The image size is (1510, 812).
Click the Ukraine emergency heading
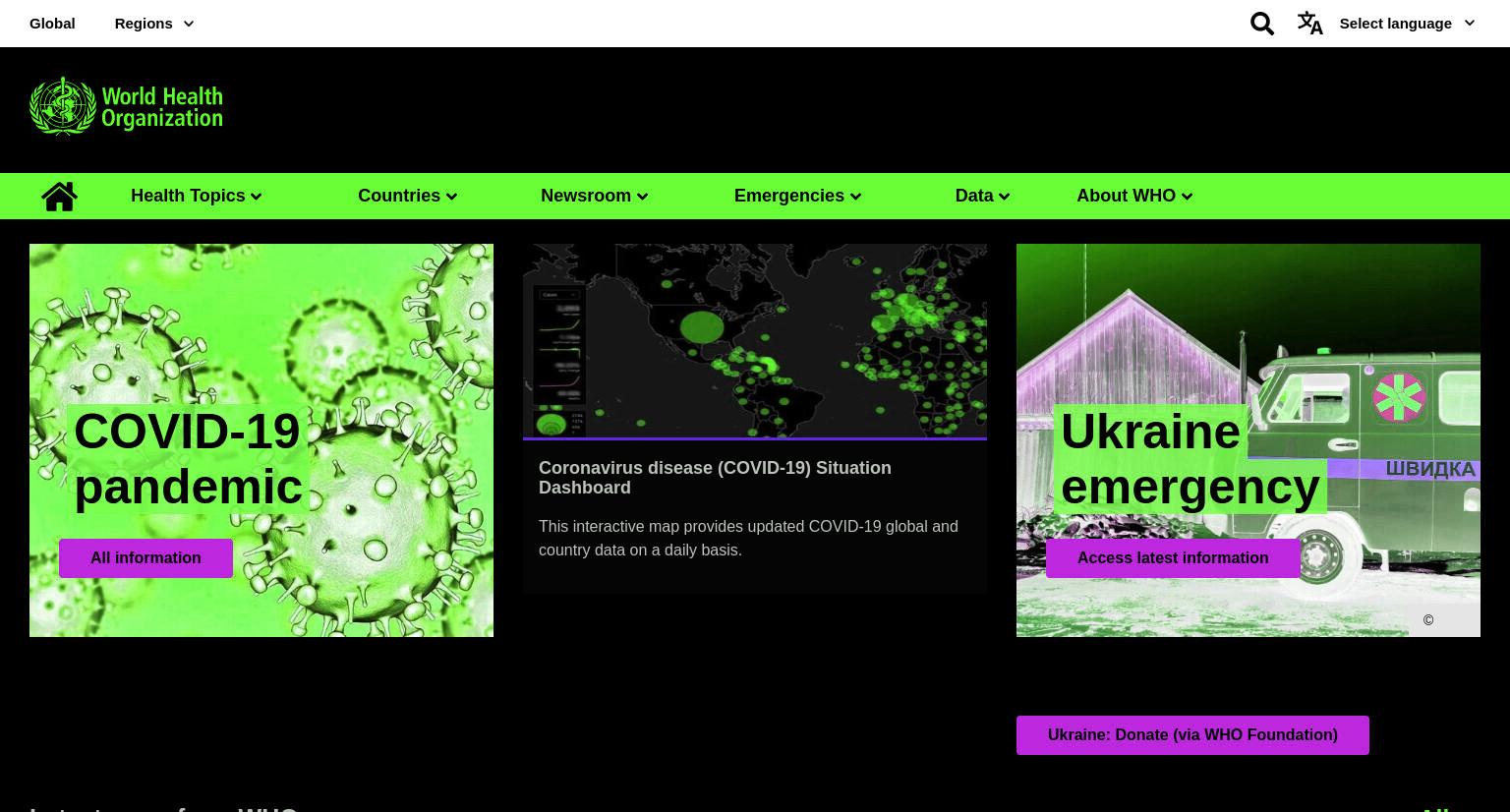pyautogui.click(x=1190, y=459)
